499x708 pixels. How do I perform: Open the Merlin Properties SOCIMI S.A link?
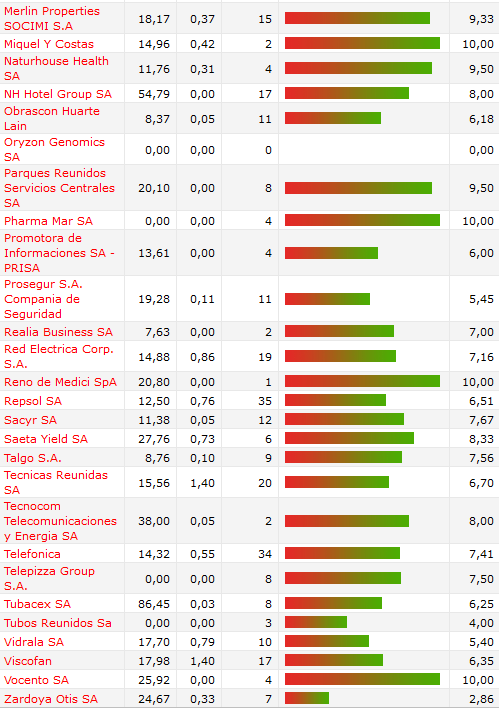pos(52,19)
